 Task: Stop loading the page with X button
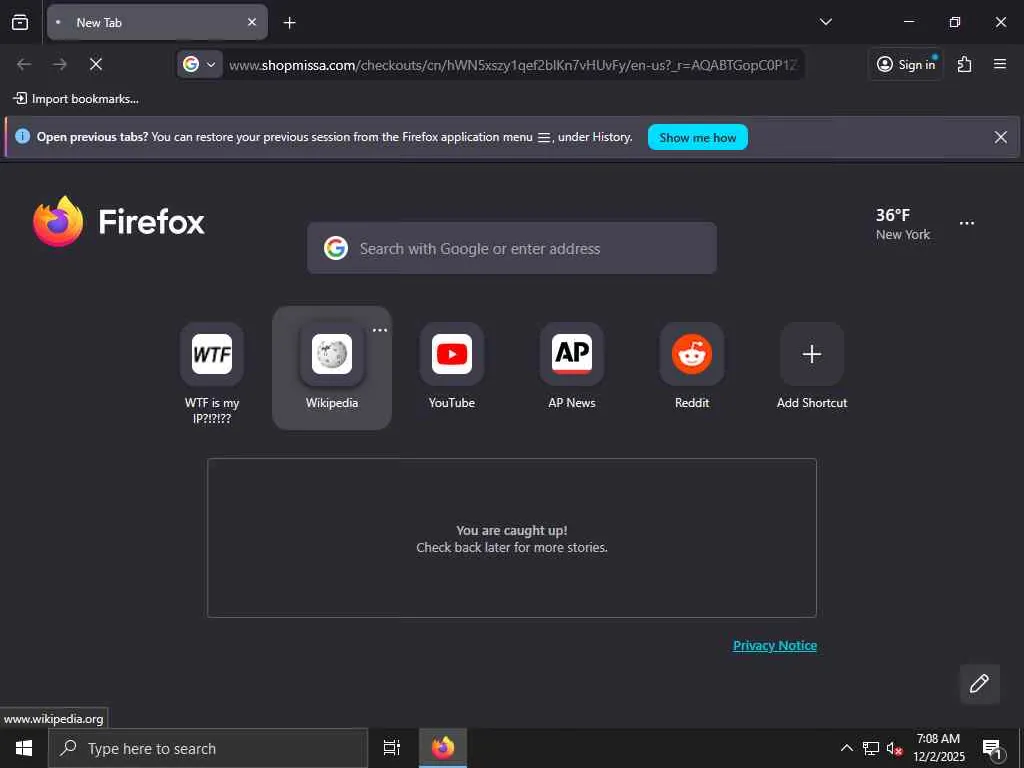tap(96, 64)
